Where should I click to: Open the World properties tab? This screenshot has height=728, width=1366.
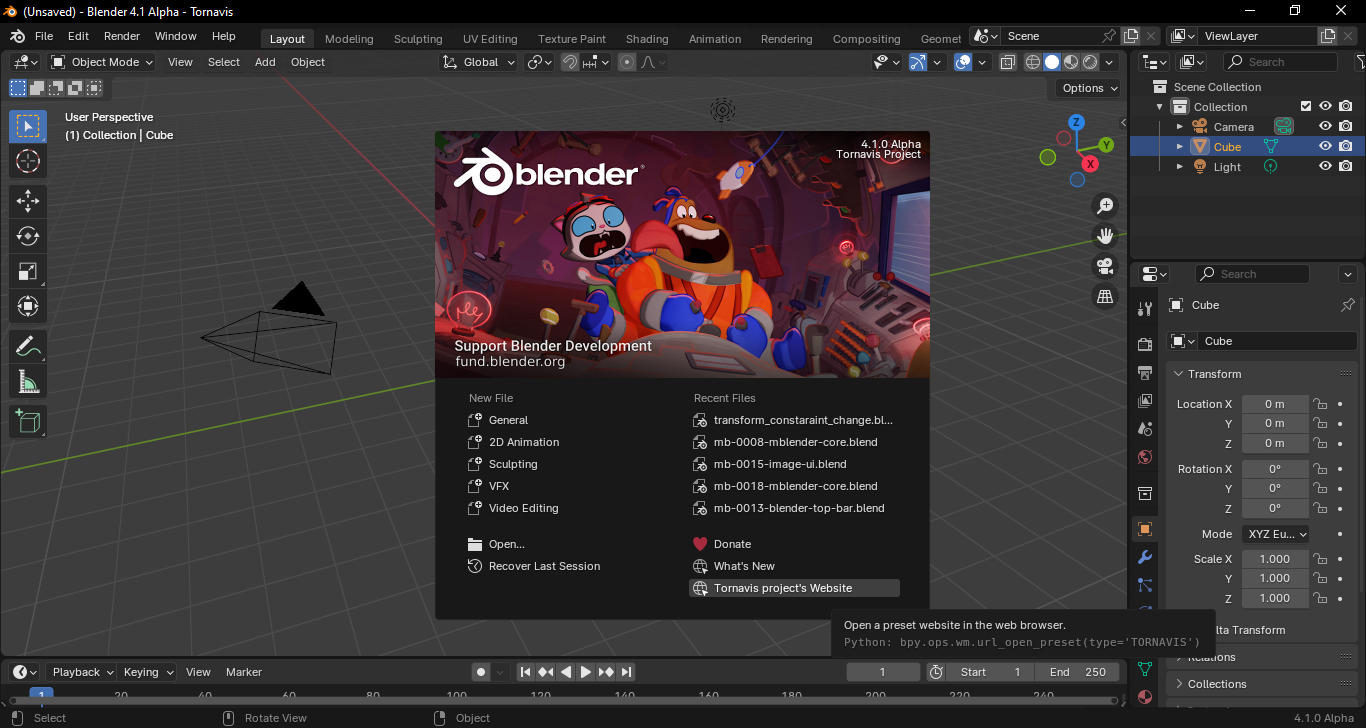(x=1145, y=457)
